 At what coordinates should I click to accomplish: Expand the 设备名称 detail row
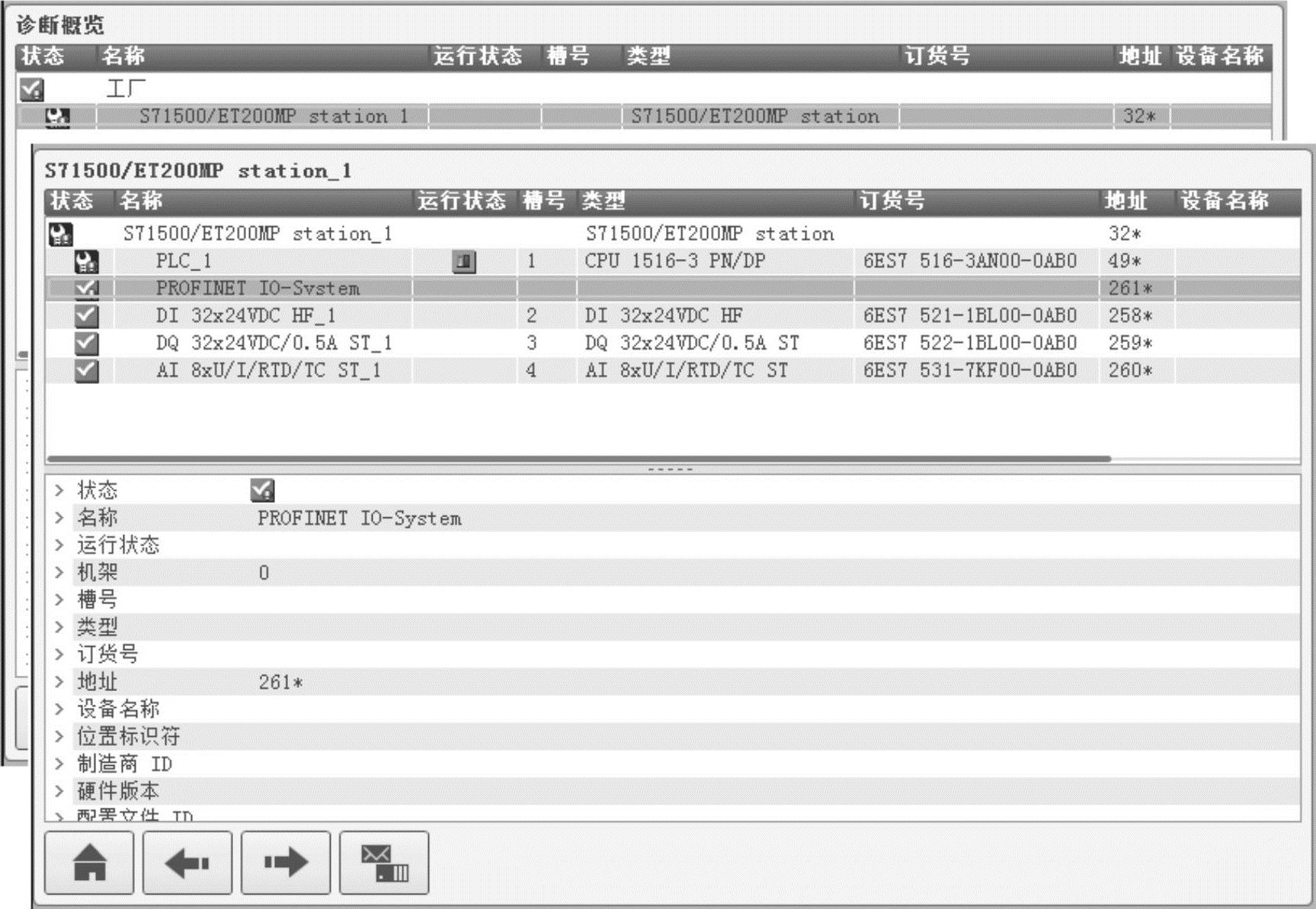point(59,709)
